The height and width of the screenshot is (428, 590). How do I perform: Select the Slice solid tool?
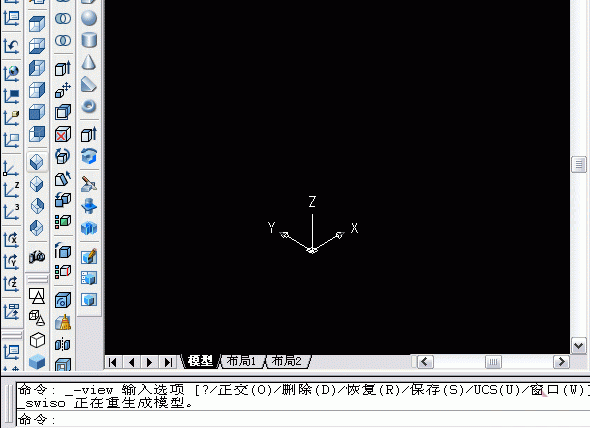tap(89, 184)
